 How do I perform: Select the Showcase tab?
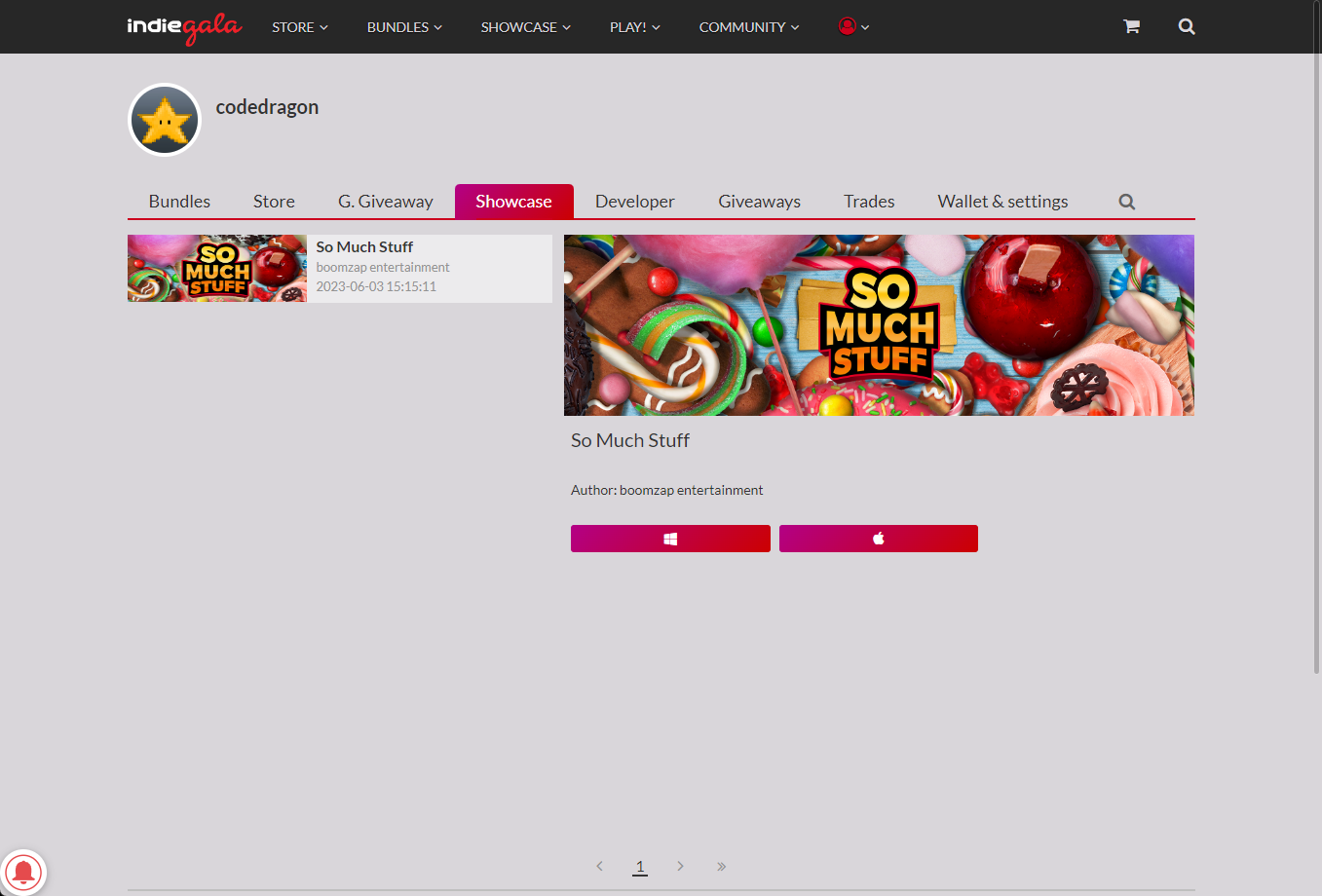514,202
